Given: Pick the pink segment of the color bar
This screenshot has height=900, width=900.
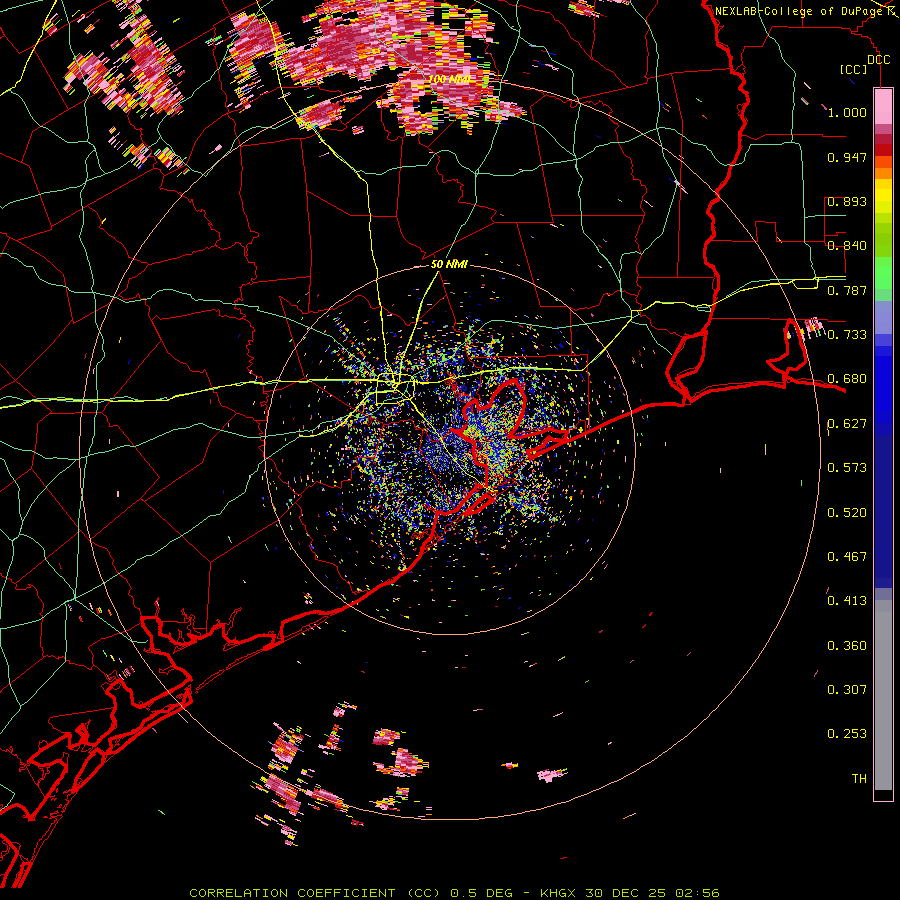Looking at the screenshot, I should (x=883, y=107).
